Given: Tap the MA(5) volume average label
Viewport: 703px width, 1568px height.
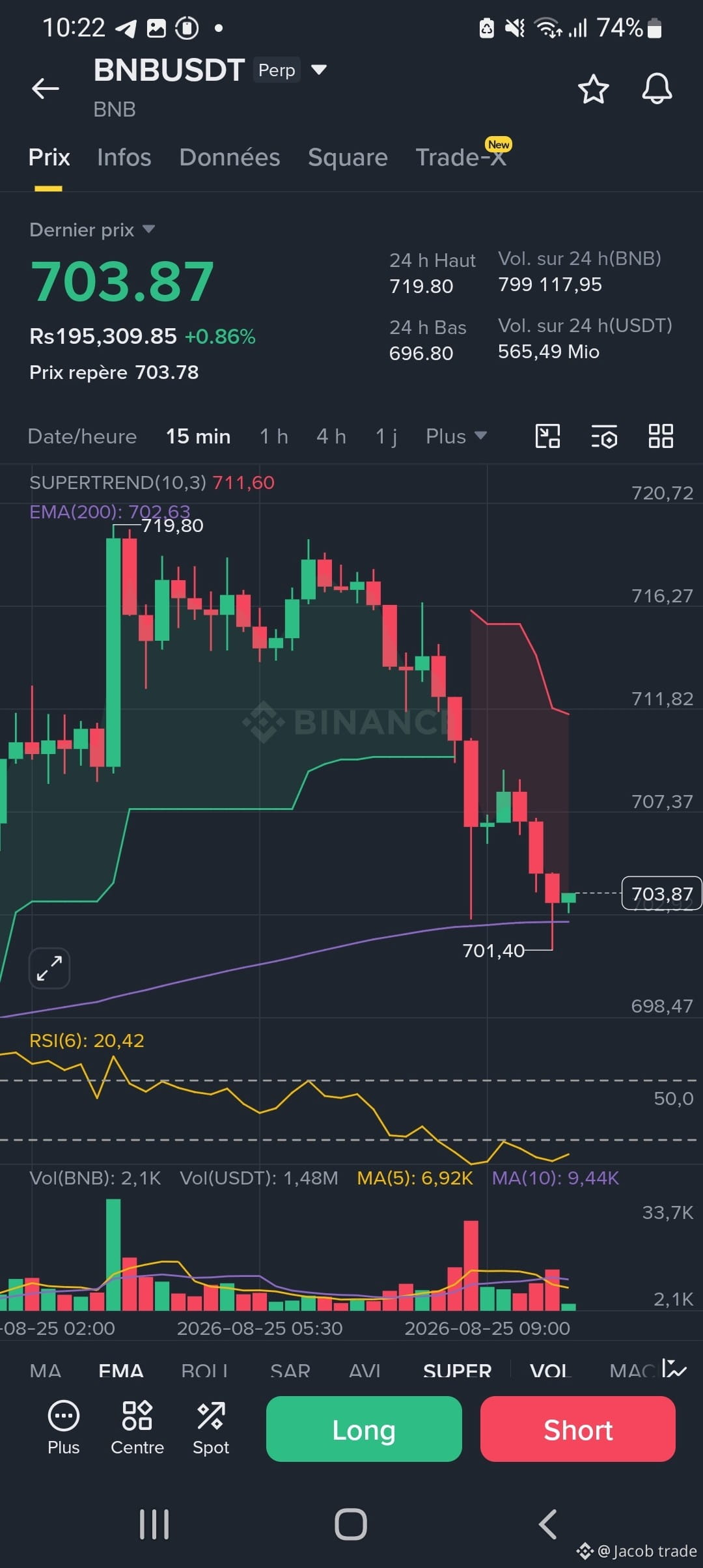Looking at the screenshot, I should pos(415,1178).
